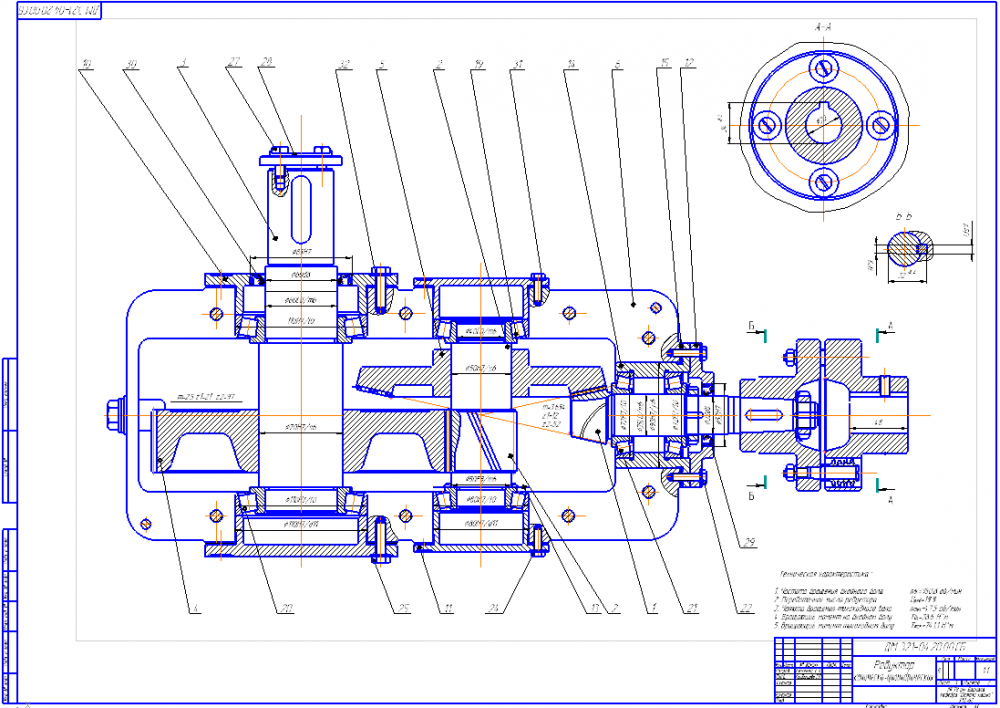
Task: Click the A-A section view title
Action: pyautogui.click(x=823, y=27)
